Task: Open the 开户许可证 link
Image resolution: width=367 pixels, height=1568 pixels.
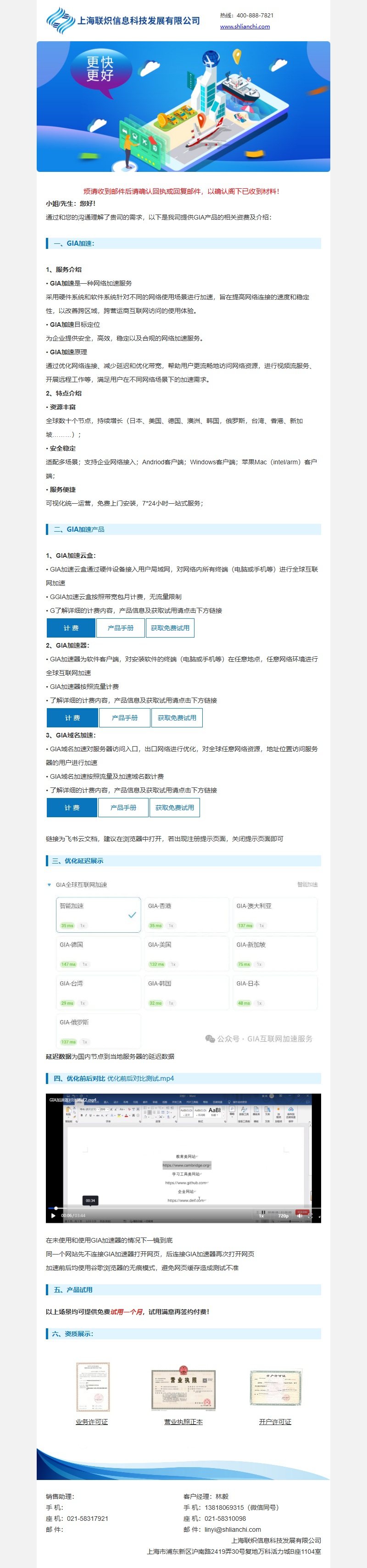Action: click(275, 1422)
